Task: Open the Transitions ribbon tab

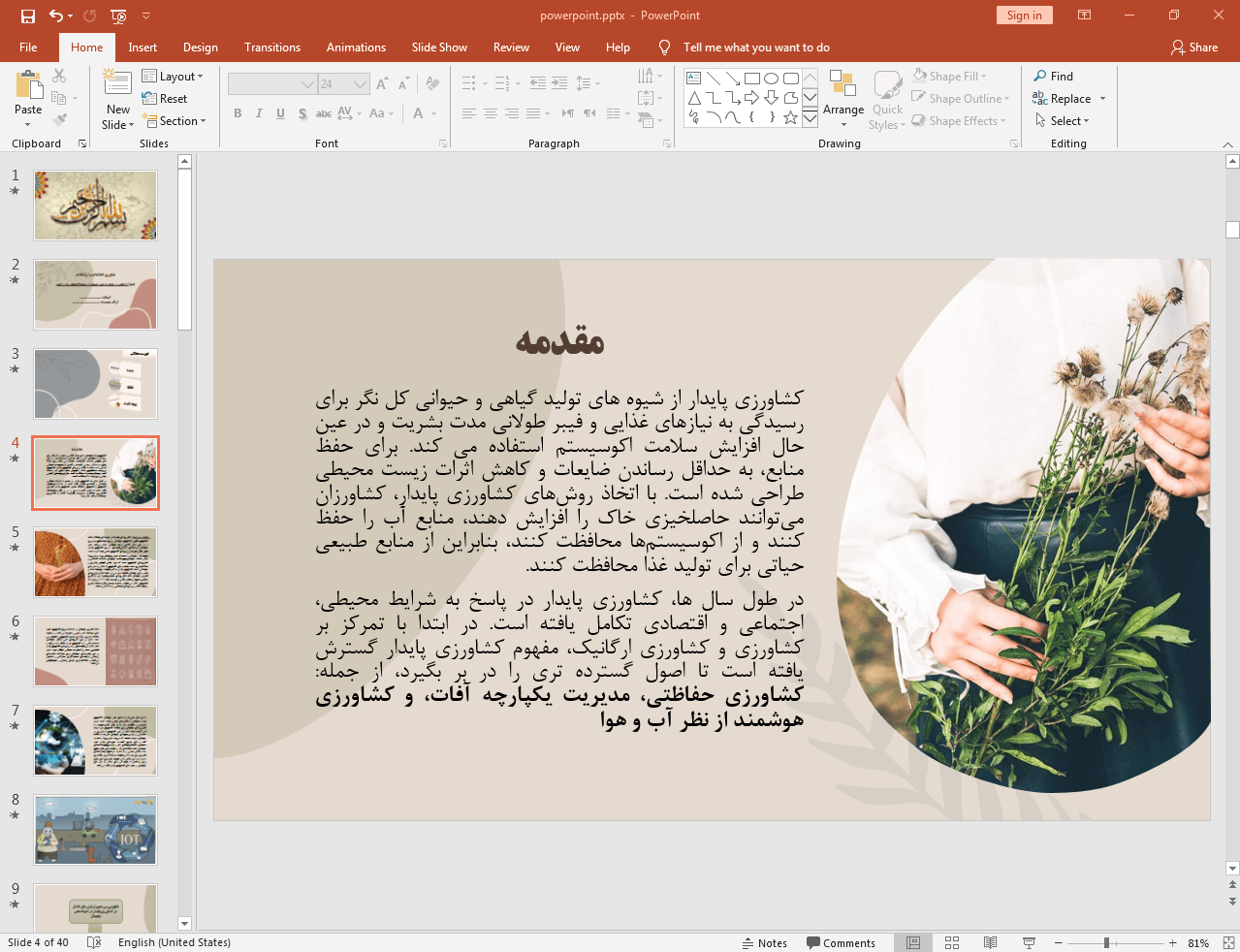Action: (x=272, y=48)
